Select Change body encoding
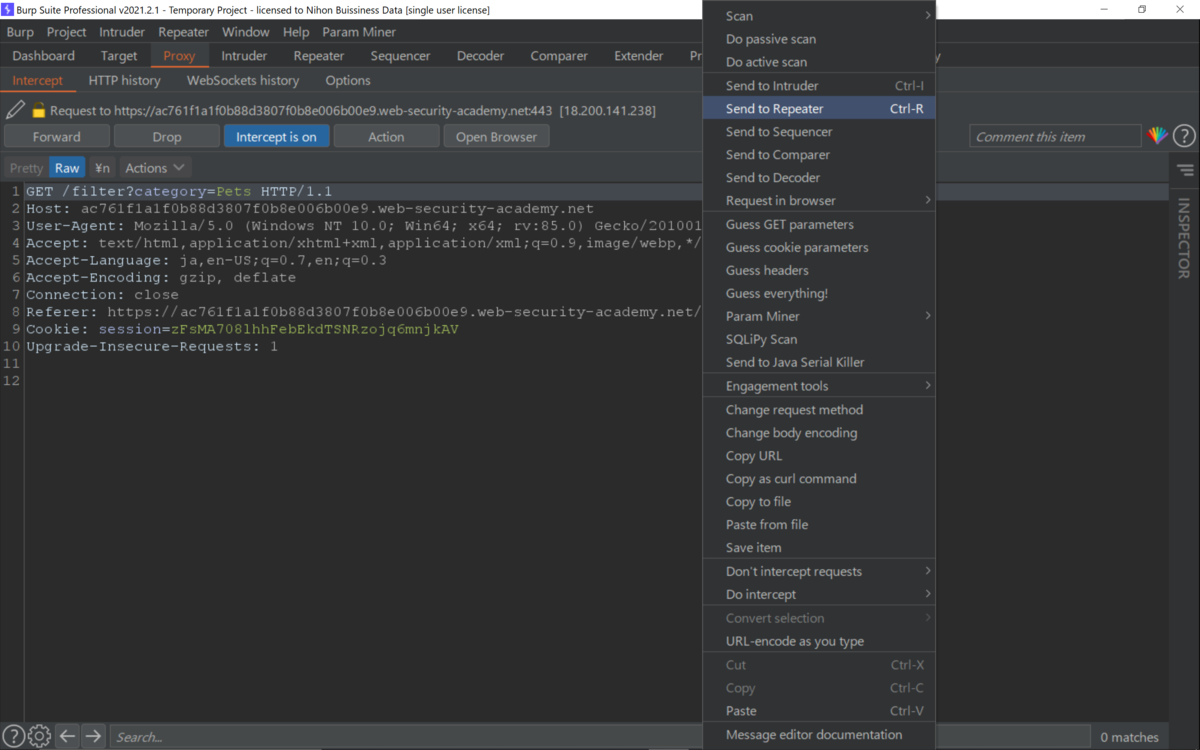This screenshot has height=750, width=1200. [819, 433]
